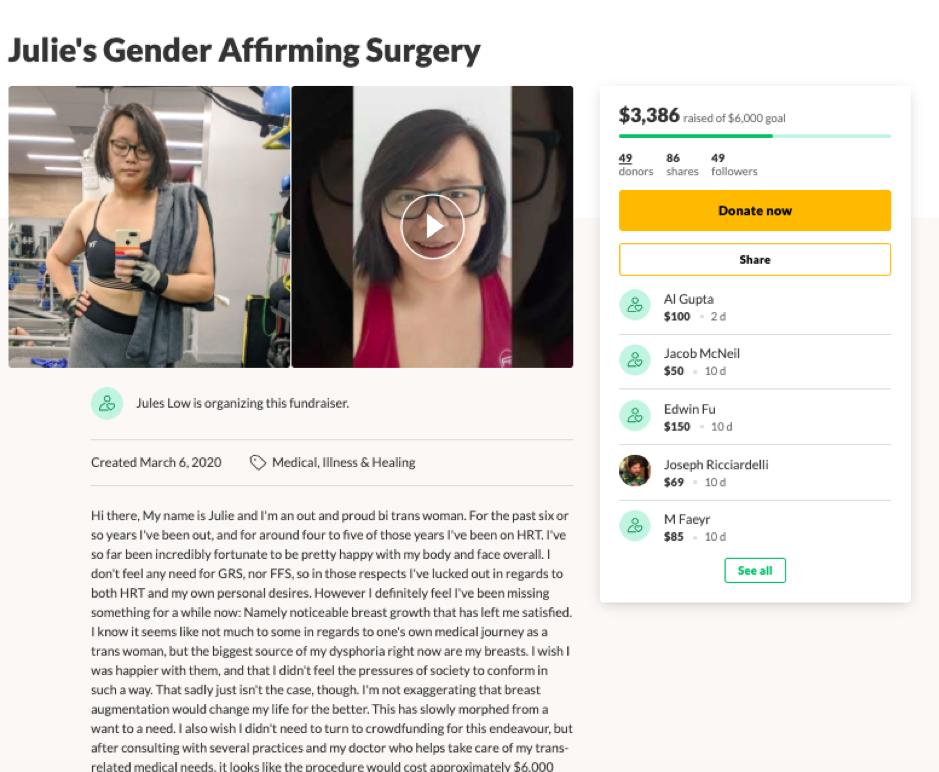The height and width of the screenshot is (772, 939).
Task: Click Edwin Fu's donor avatar icon
Action: pos(635,416)
